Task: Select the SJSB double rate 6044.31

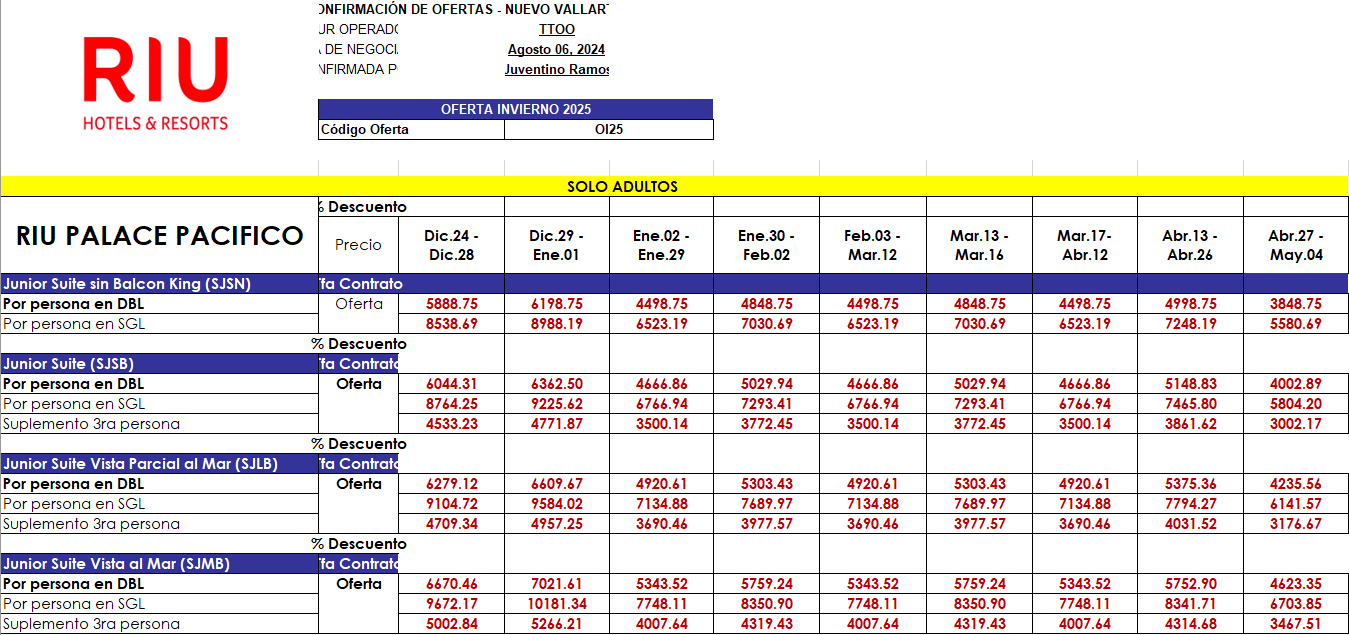Action: coord(451,384)
